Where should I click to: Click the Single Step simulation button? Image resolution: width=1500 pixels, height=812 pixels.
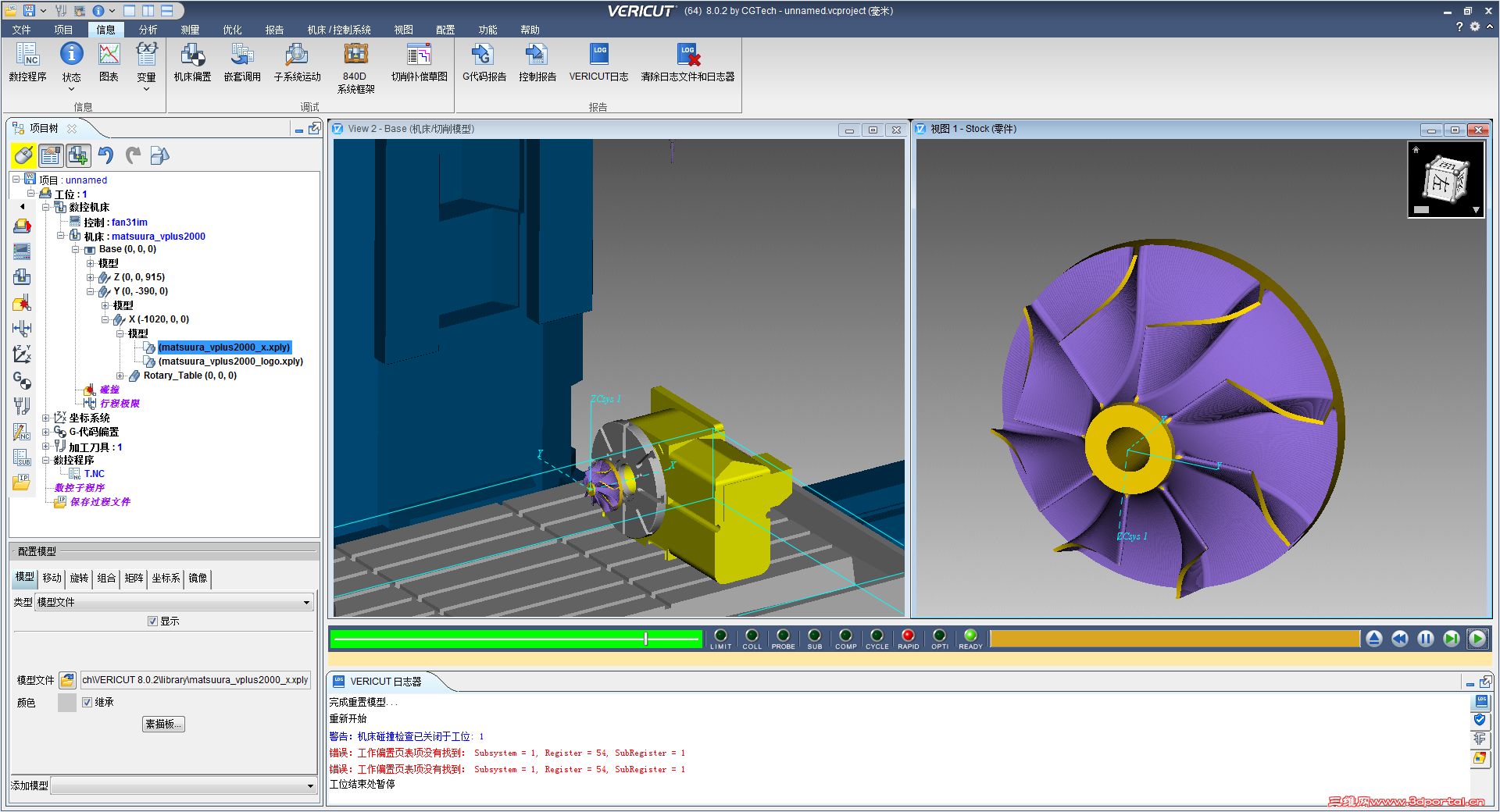pos(1451,639)
